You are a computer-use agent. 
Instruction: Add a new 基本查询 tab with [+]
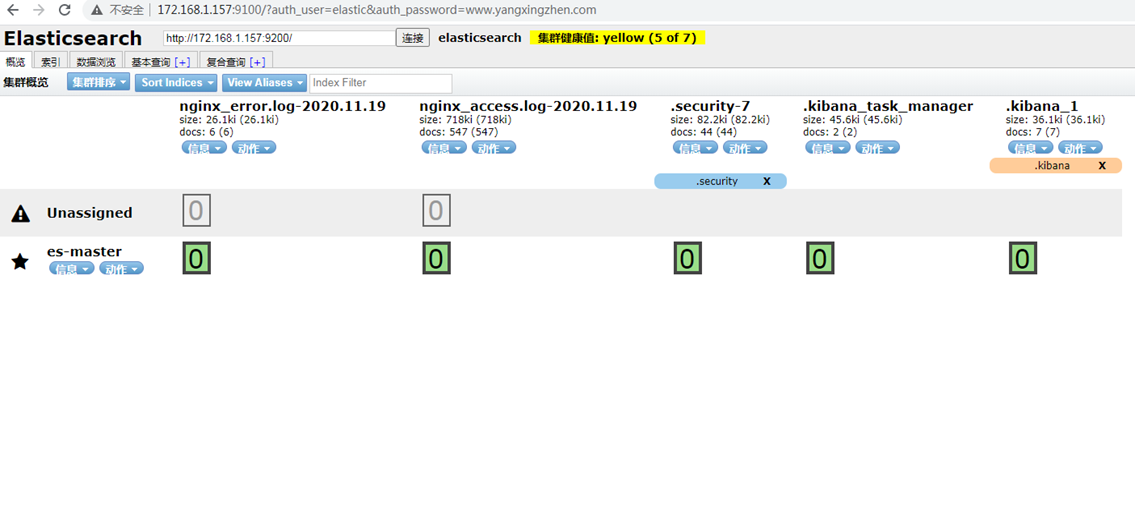coord(182,62)
